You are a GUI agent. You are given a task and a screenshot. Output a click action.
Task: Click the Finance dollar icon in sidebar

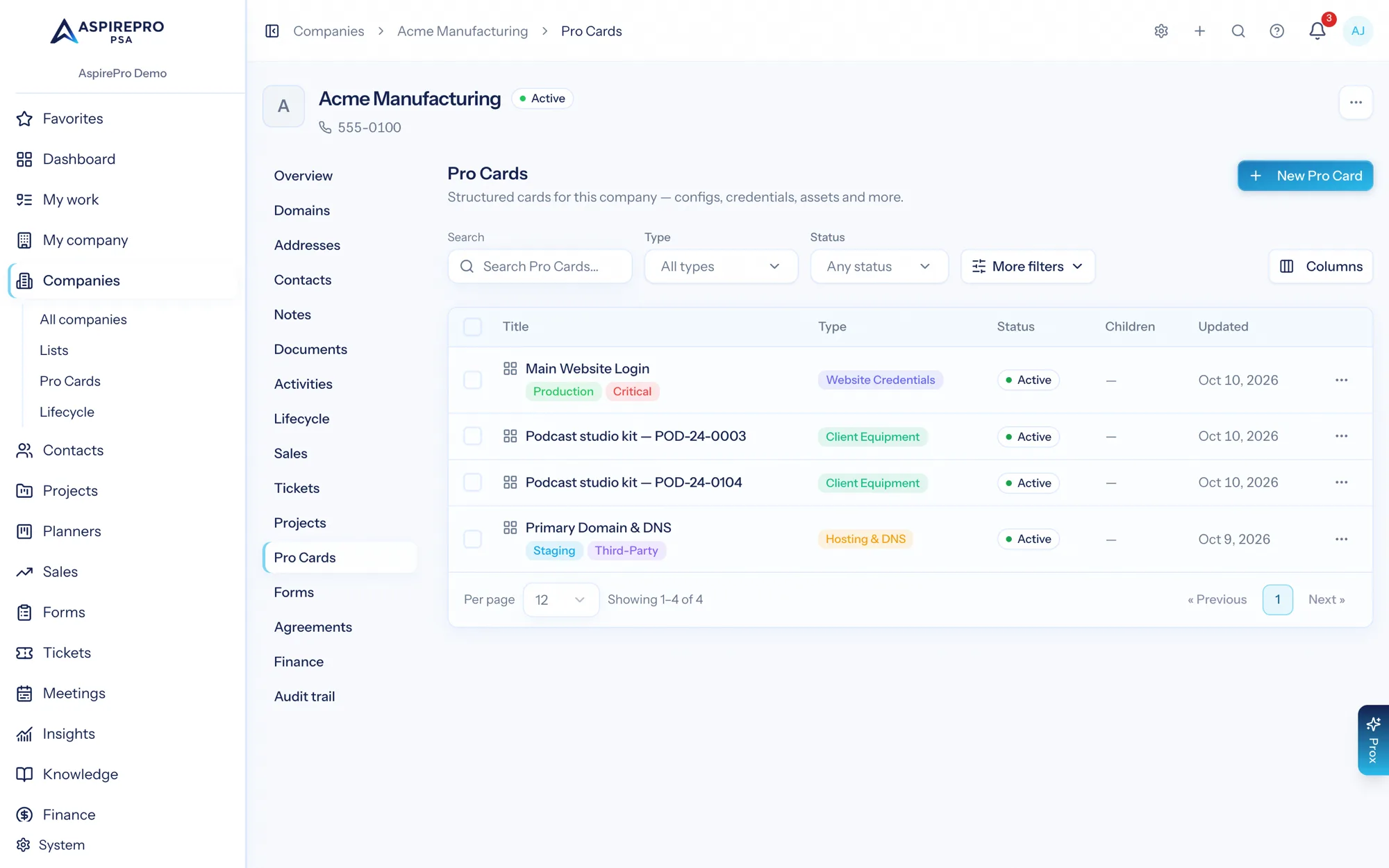(x=24, y=815)
